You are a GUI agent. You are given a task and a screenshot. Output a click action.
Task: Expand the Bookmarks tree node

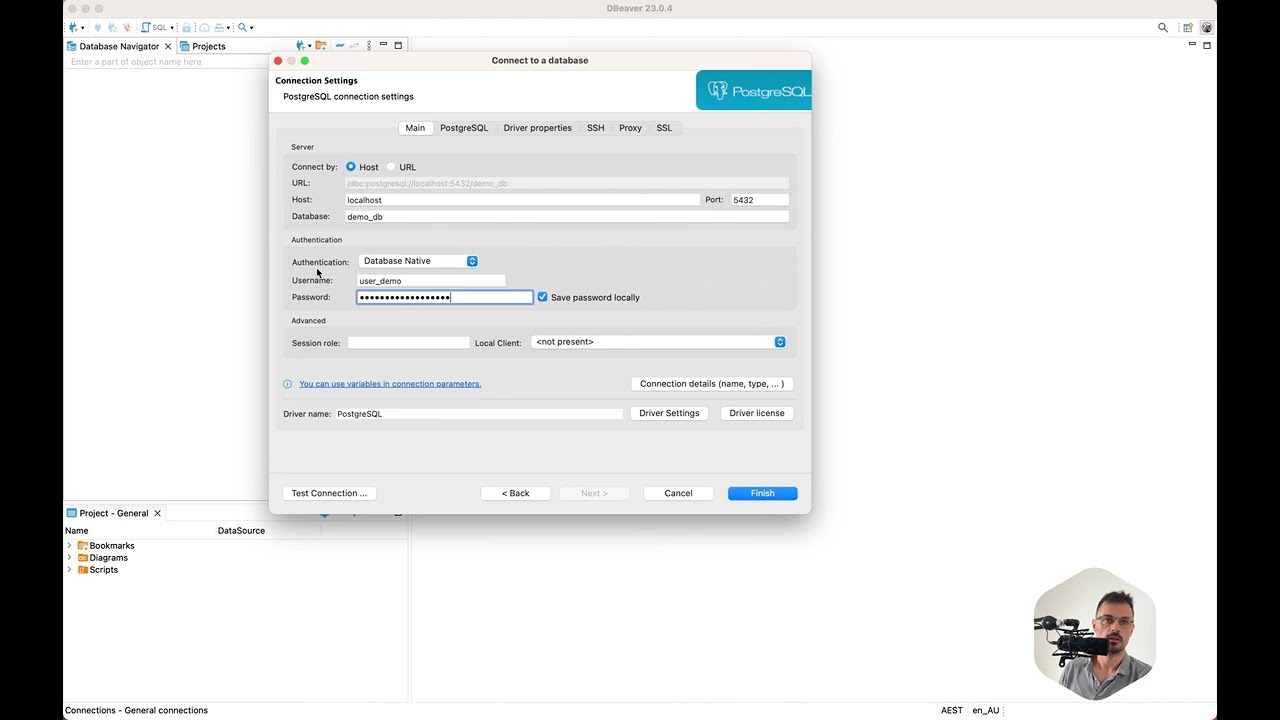[x=69, y=546]
